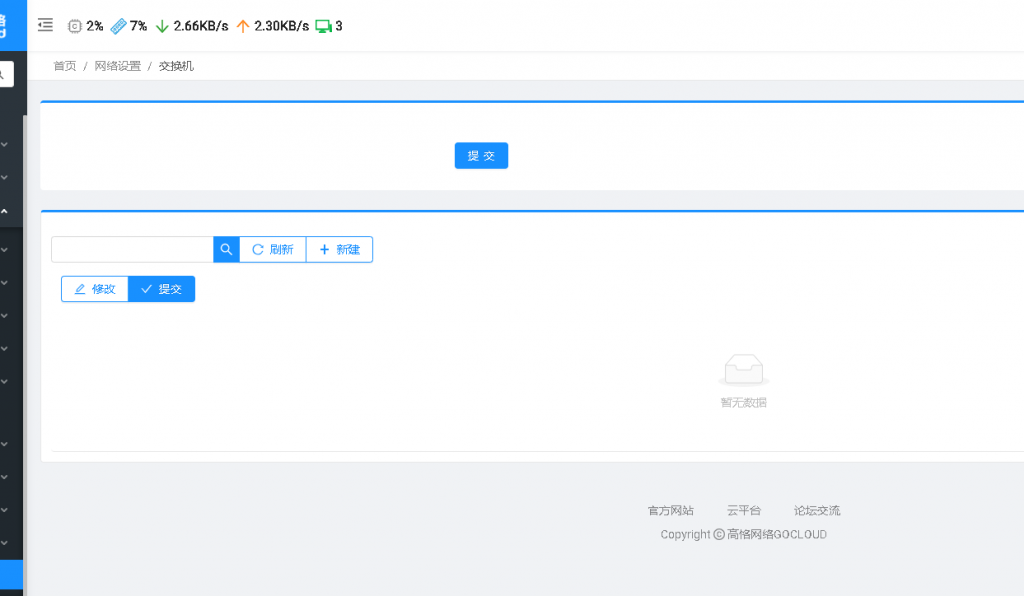Collapse the expanded sidebar menu with up chevron

(x=4, y=212)
